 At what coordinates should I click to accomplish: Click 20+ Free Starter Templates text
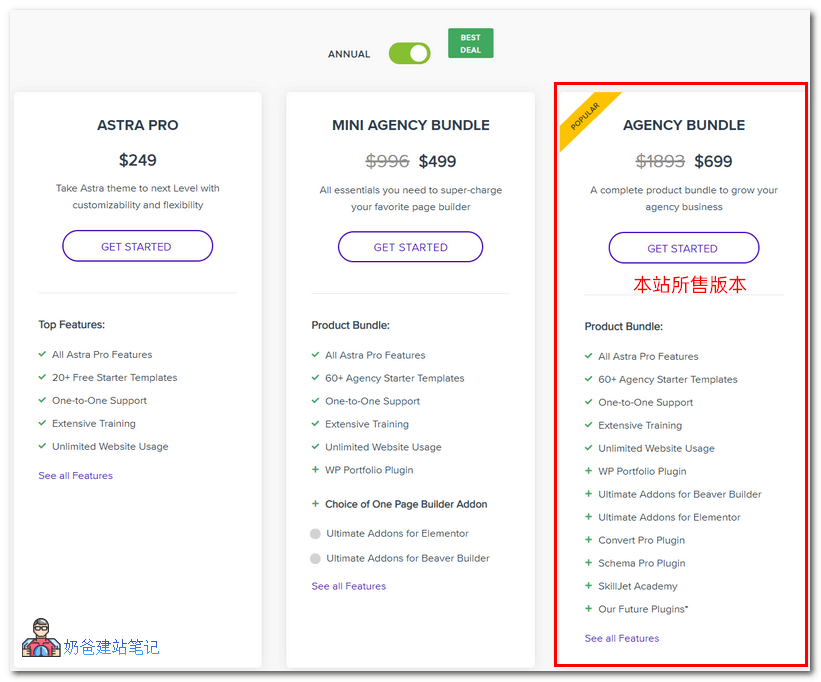click(115, 377)
